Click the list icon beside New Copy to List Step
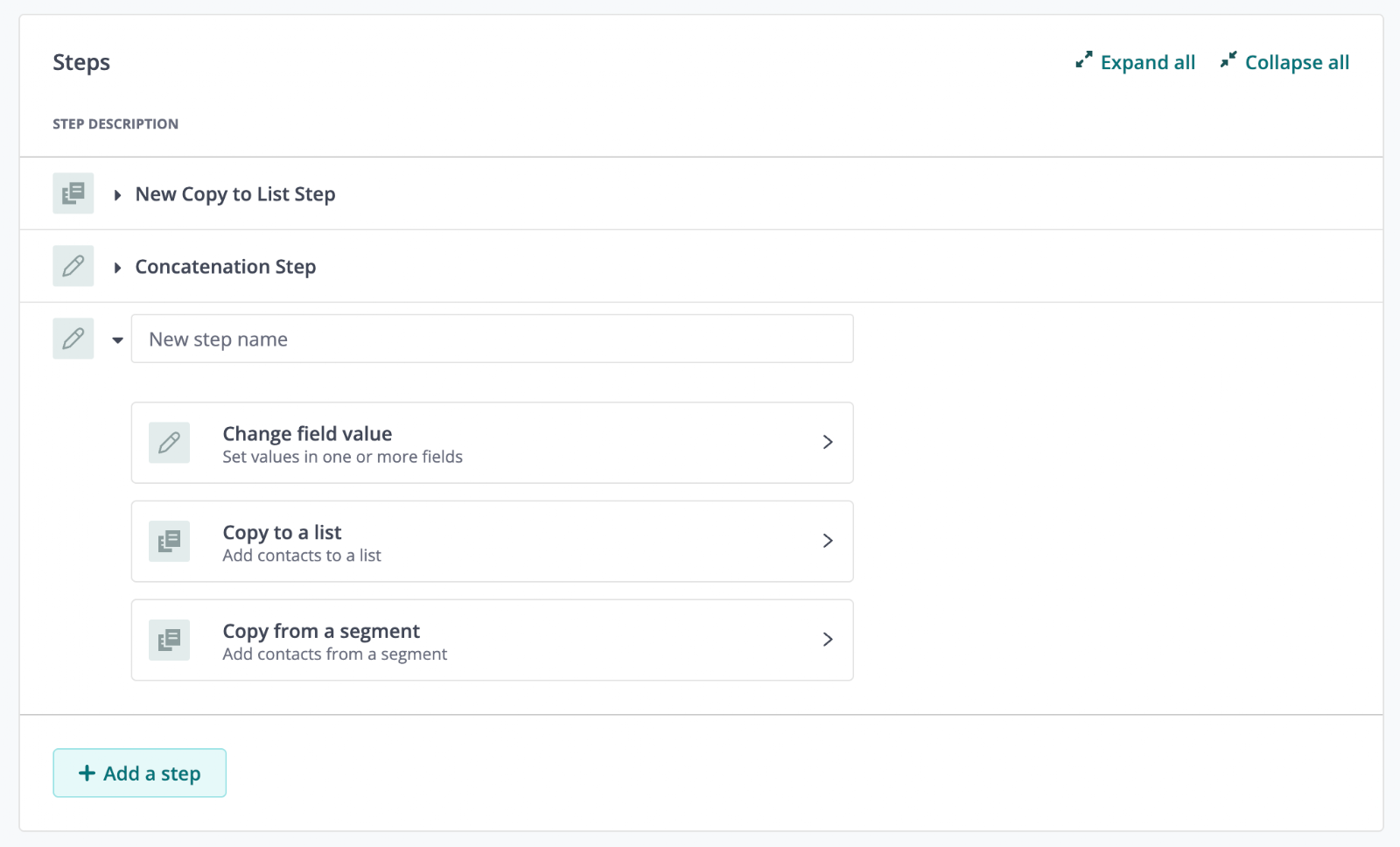The width and height of the screenshot is (1400, 847). (73, 193)
